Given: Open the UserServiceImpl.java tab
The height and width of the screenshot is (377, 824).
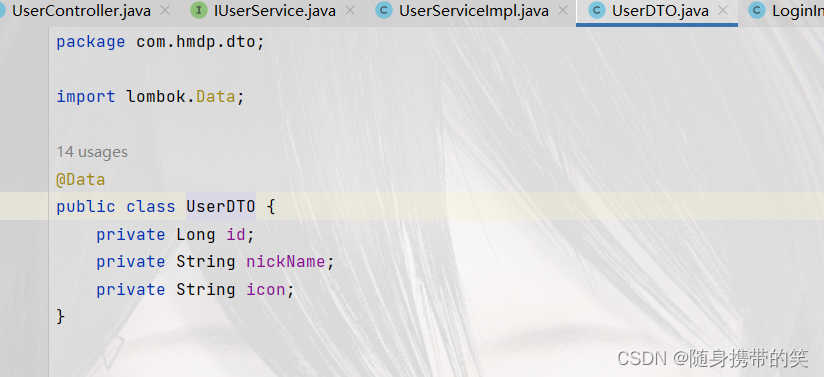Looking at the screenshot, I should pos(473,11).
